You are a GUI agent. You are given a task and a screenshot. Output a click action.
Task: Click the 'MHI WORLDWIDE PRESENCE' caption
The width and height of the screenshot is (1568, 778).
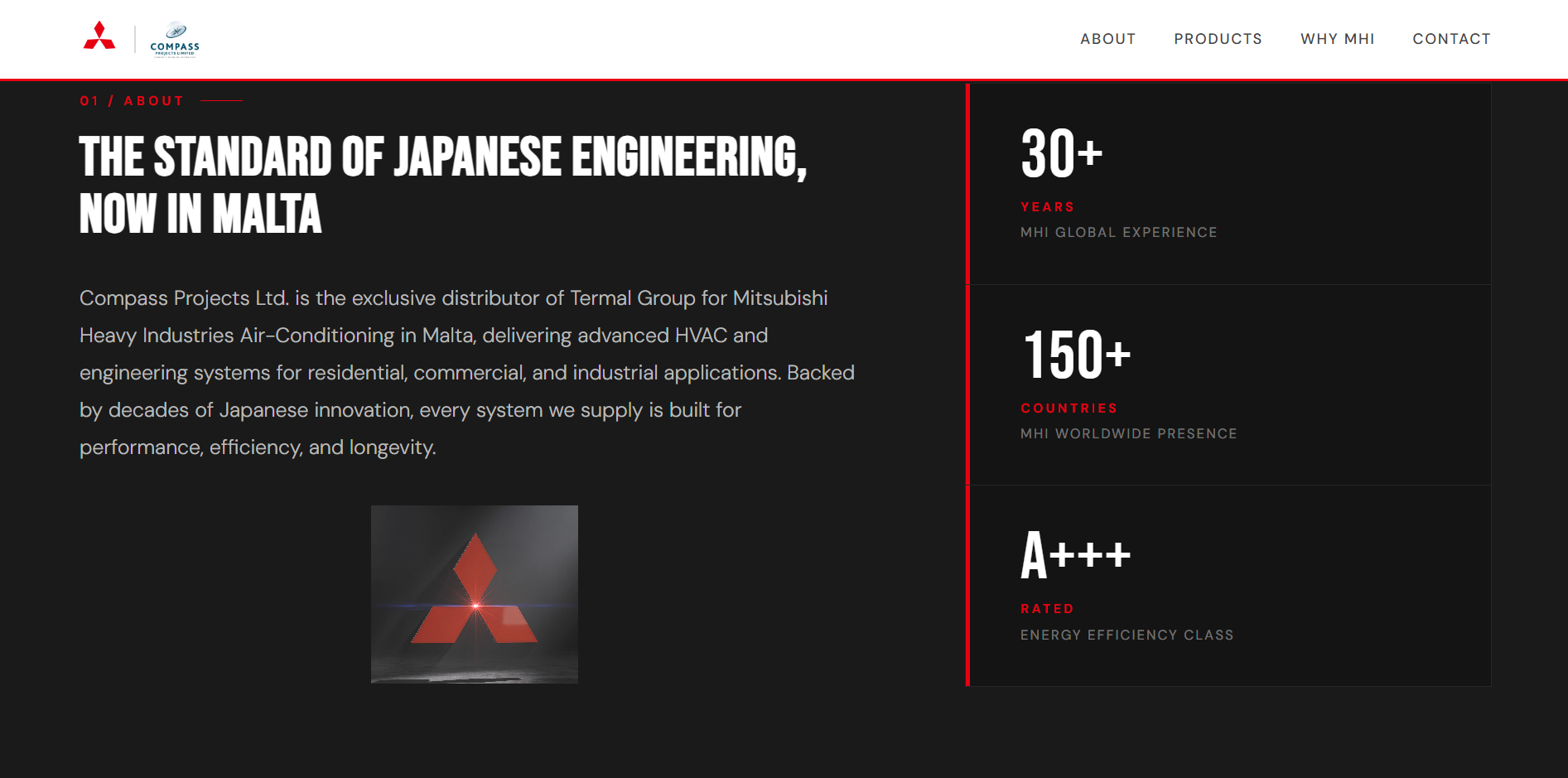coord(1128,434)
